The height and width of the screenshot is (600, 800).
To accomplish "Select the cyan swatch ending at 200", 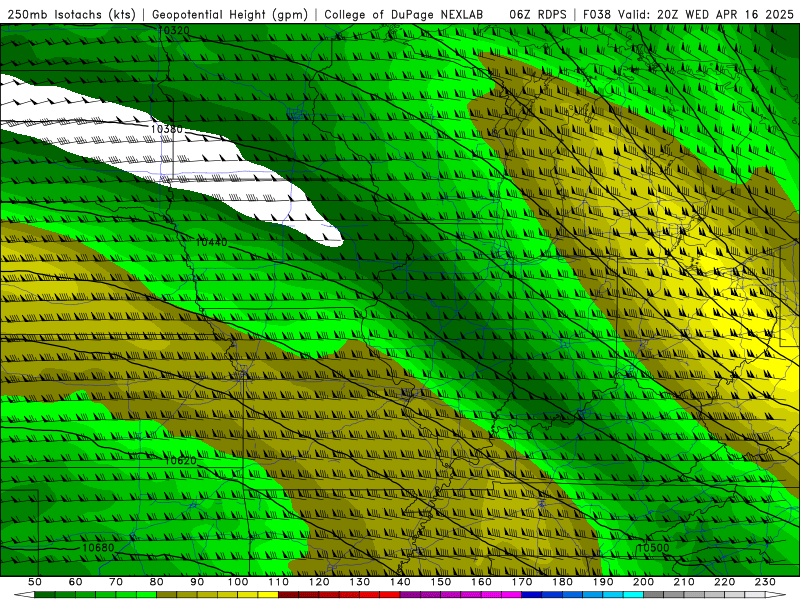I will coord(634,595).
